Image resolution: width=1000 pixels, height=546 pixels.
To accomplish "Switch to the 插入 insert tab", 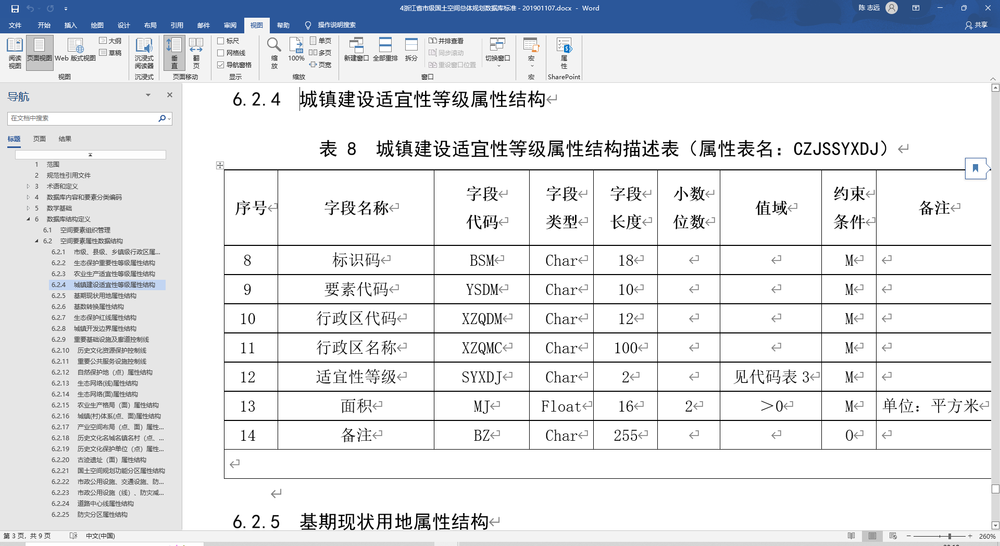I will tap(71, 26).
